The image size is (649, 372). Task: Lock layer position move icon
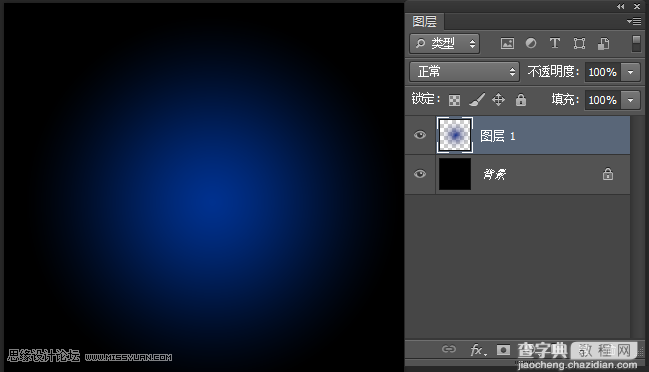pos(498,100)
